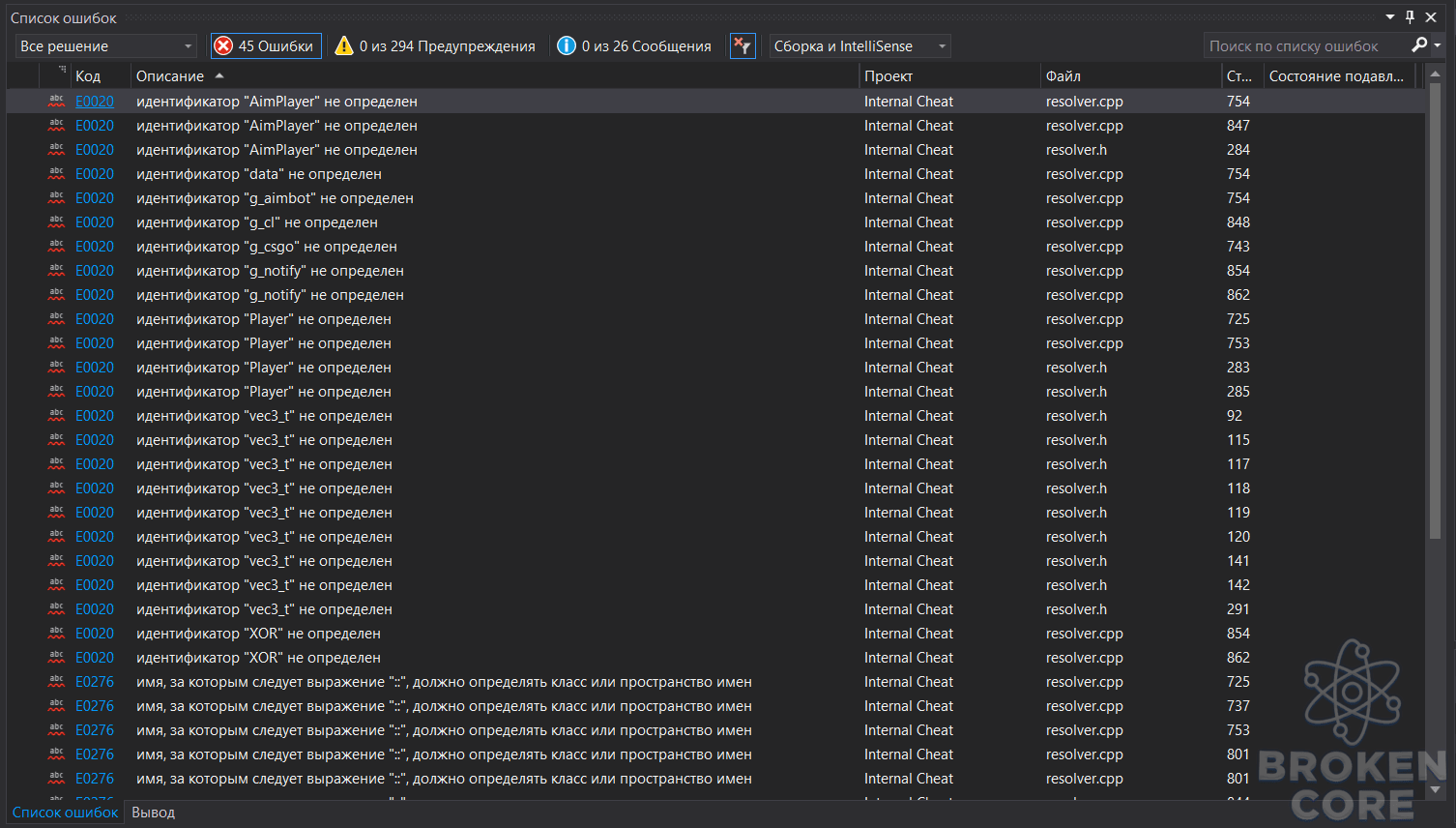
Task: Click "resolver.h" in vec3_t line 119 row
Action: point(1076,513)
